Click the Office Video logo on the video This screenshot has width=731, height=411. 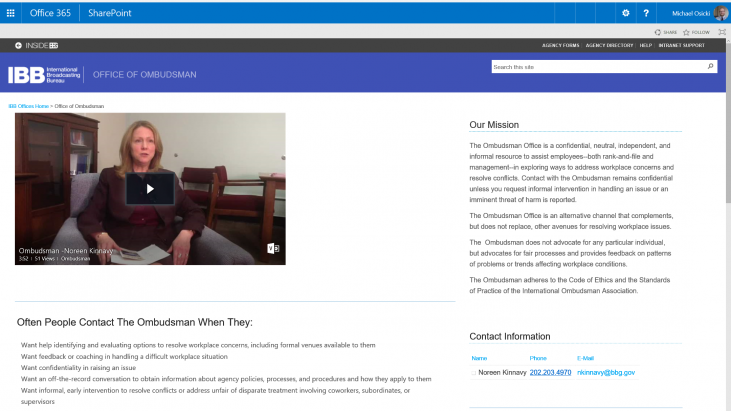click(273, 248)
